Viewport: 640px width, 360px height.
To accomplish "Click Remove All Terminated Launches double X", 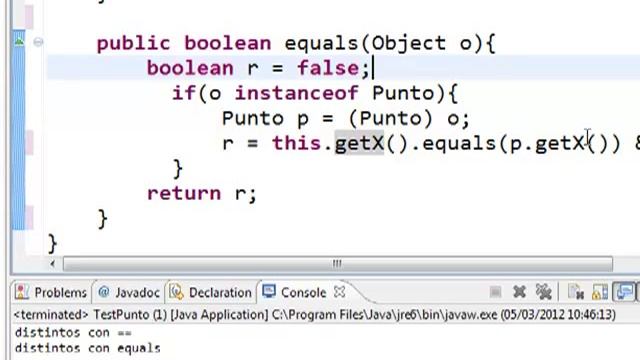I will [x=543, y=292].
